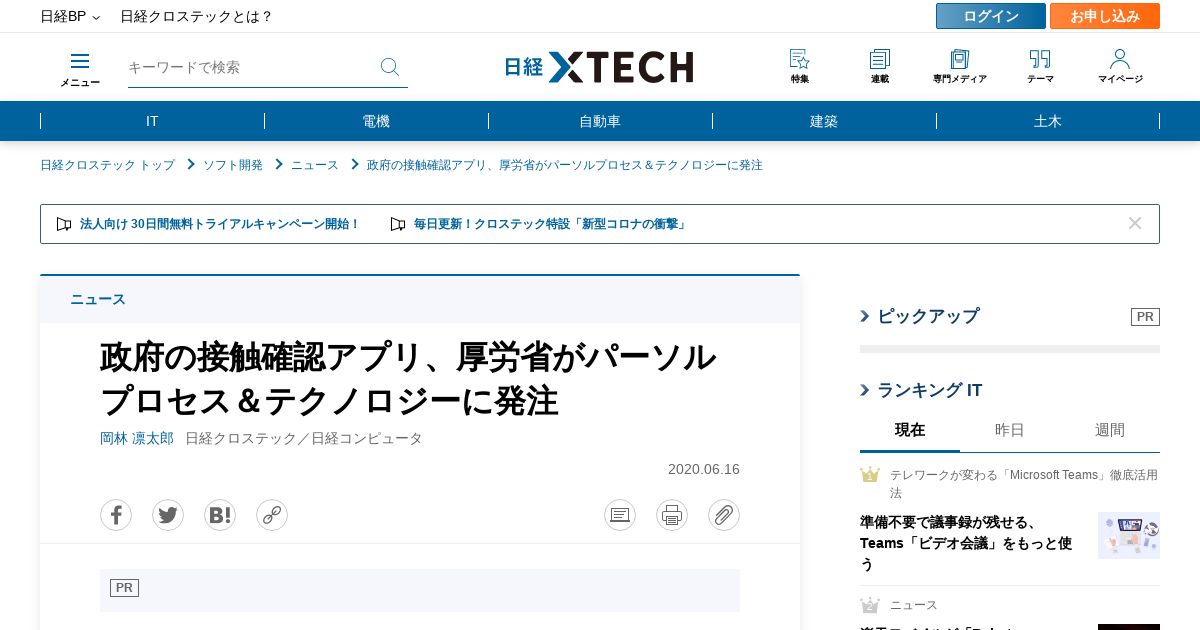Select the 電機 navigation tab
1200x630 pixels.
[x=376, y=121]
